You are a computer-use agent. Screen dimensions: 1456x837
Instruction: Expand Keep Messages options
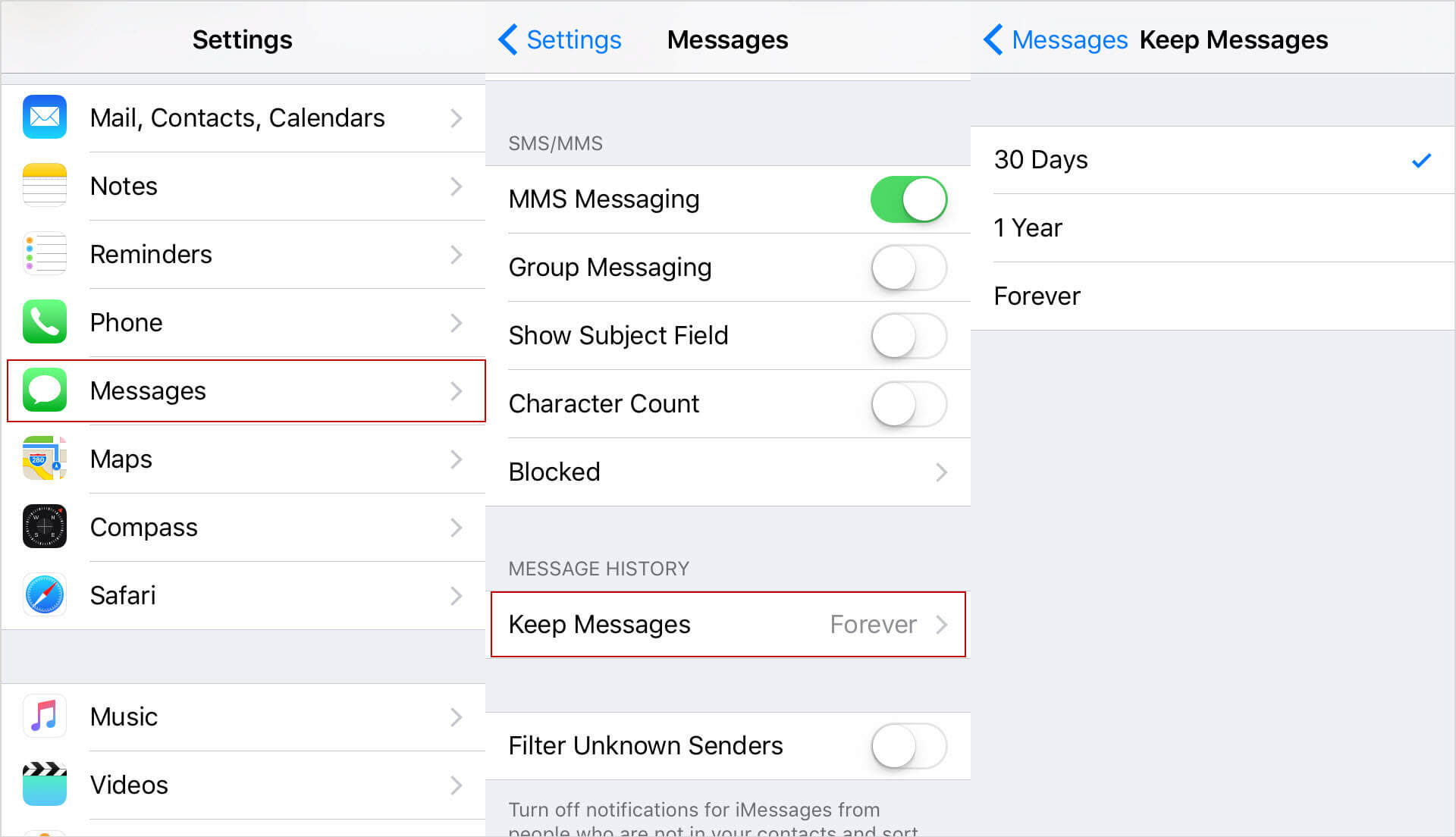pyautogui.click(x=727, y=624)
